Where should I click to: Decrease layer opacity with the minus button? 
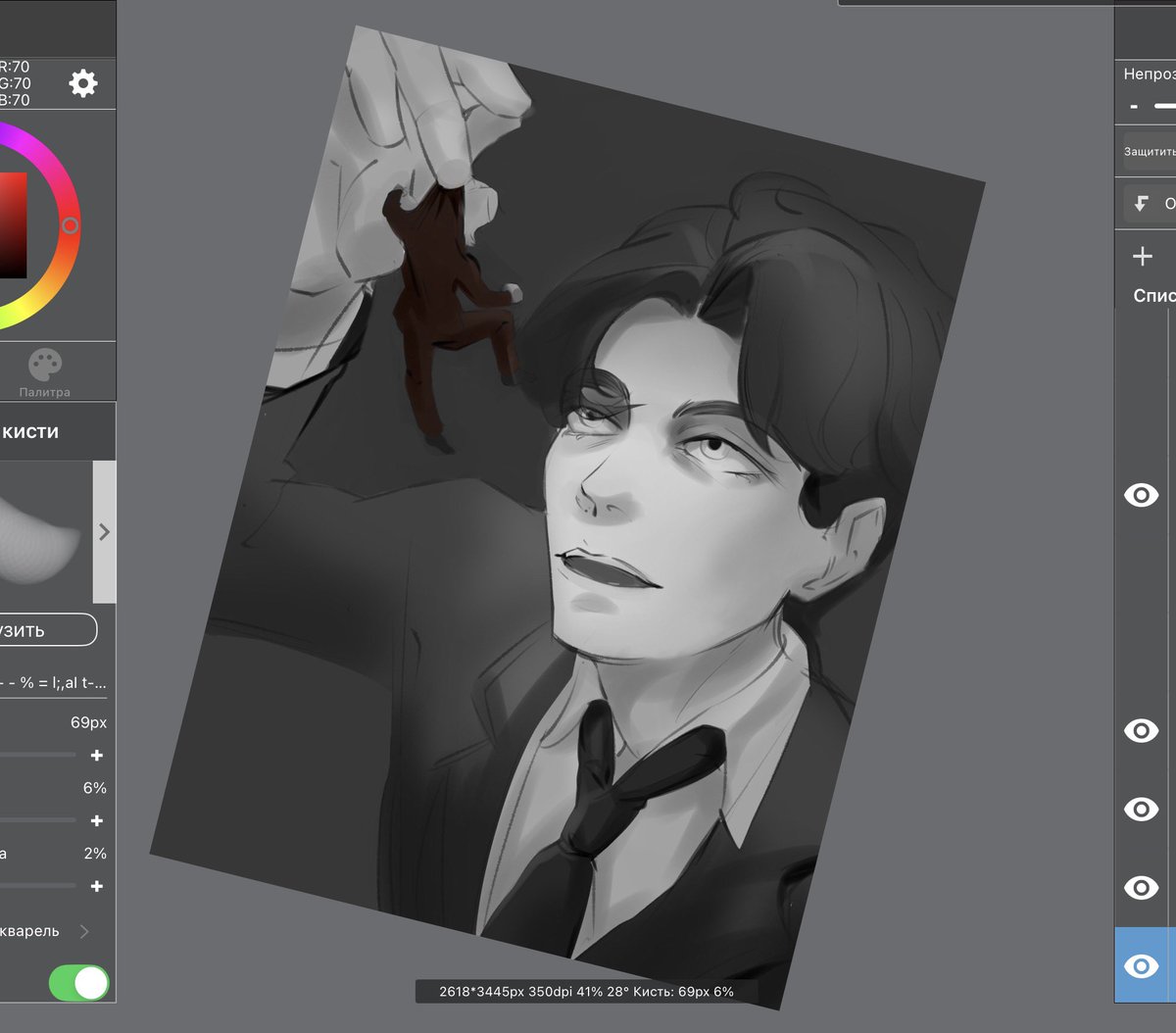pos(1134,106)
